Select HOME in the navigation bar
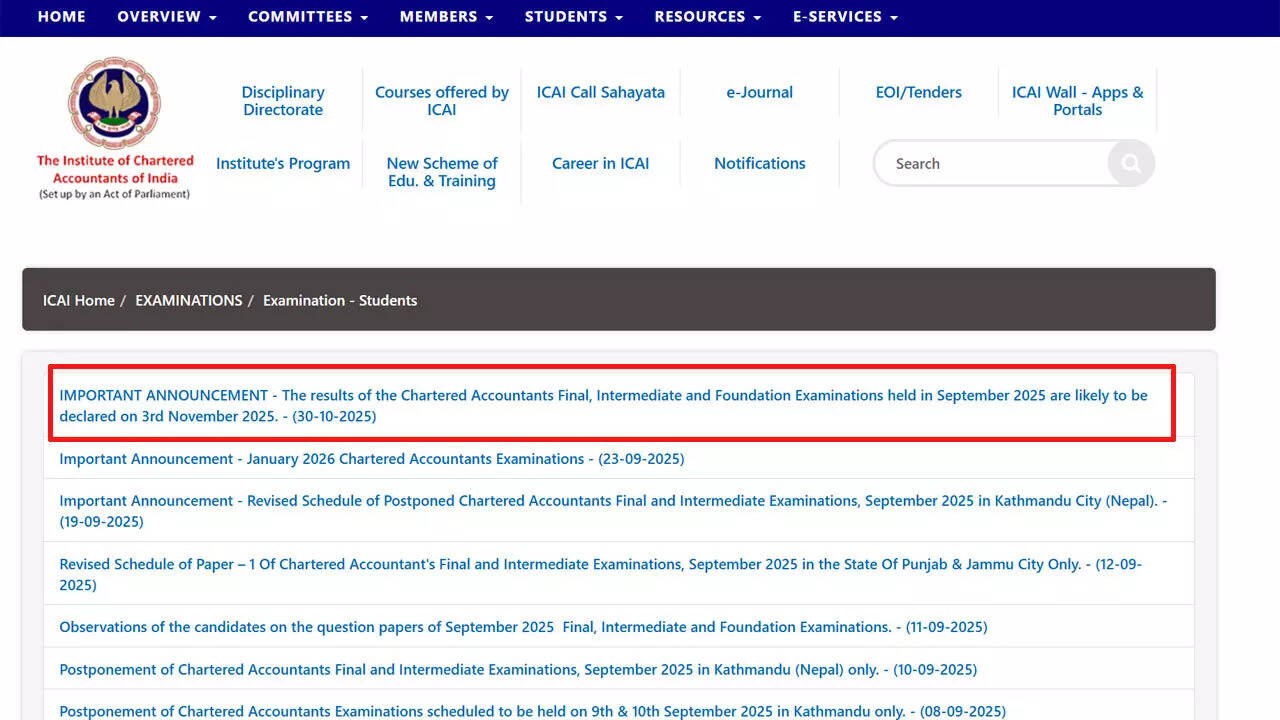This screenshot has height=720, width=1280. point(61,17)
